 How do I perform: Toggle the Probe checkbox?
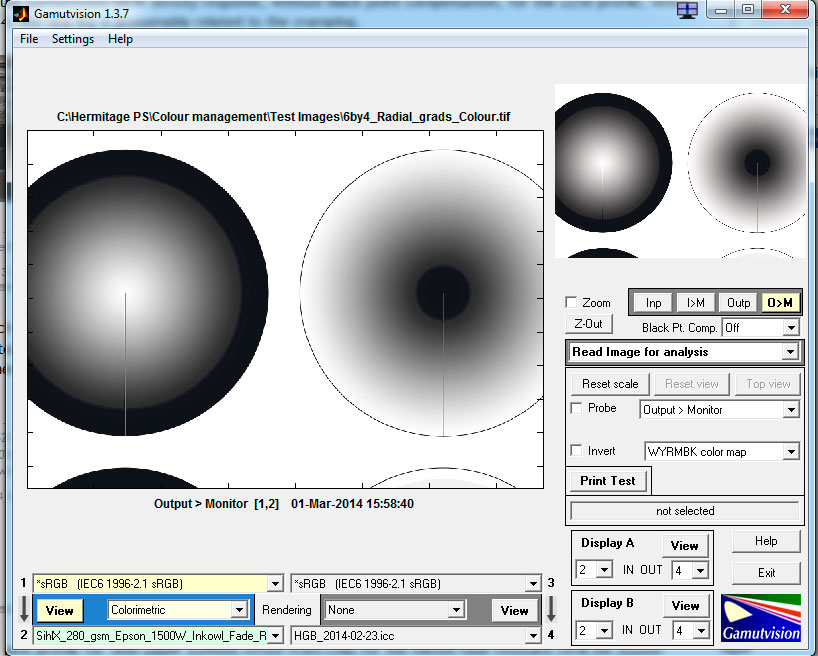pos(576,408)
